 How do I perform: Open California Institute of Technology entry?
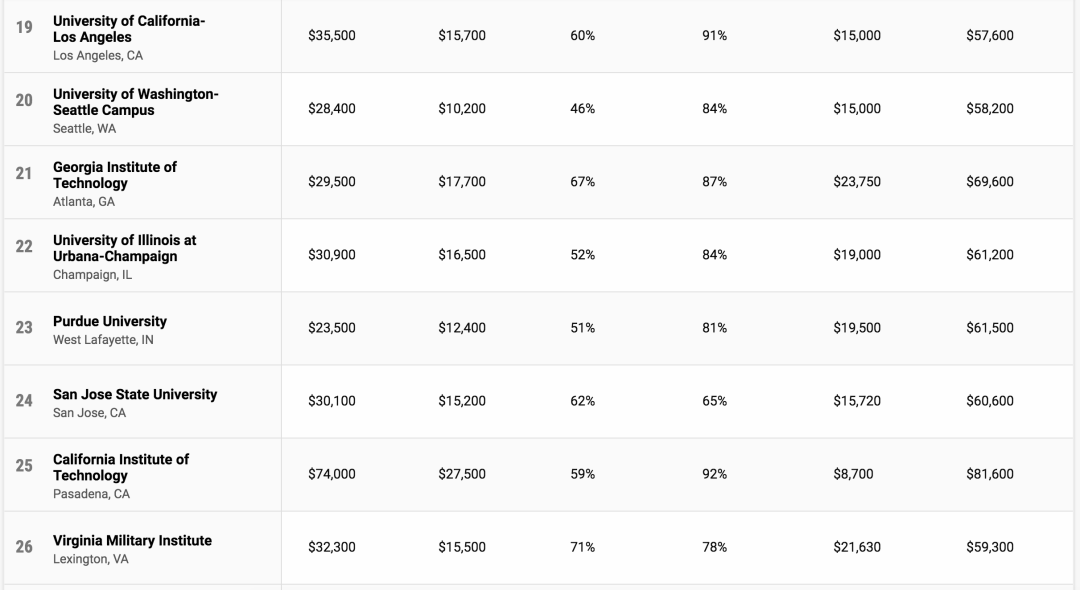pyautogui.click(x=120, y=467)
